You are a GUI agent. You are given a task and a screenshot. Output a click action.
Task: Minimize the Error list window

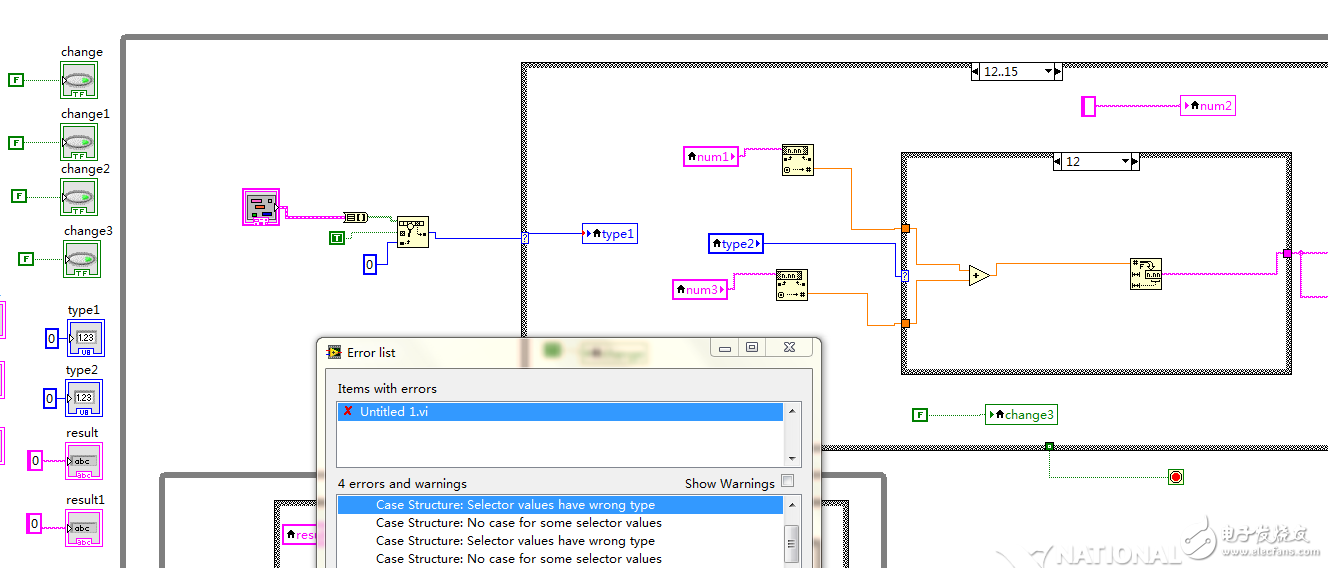point(725,348)
